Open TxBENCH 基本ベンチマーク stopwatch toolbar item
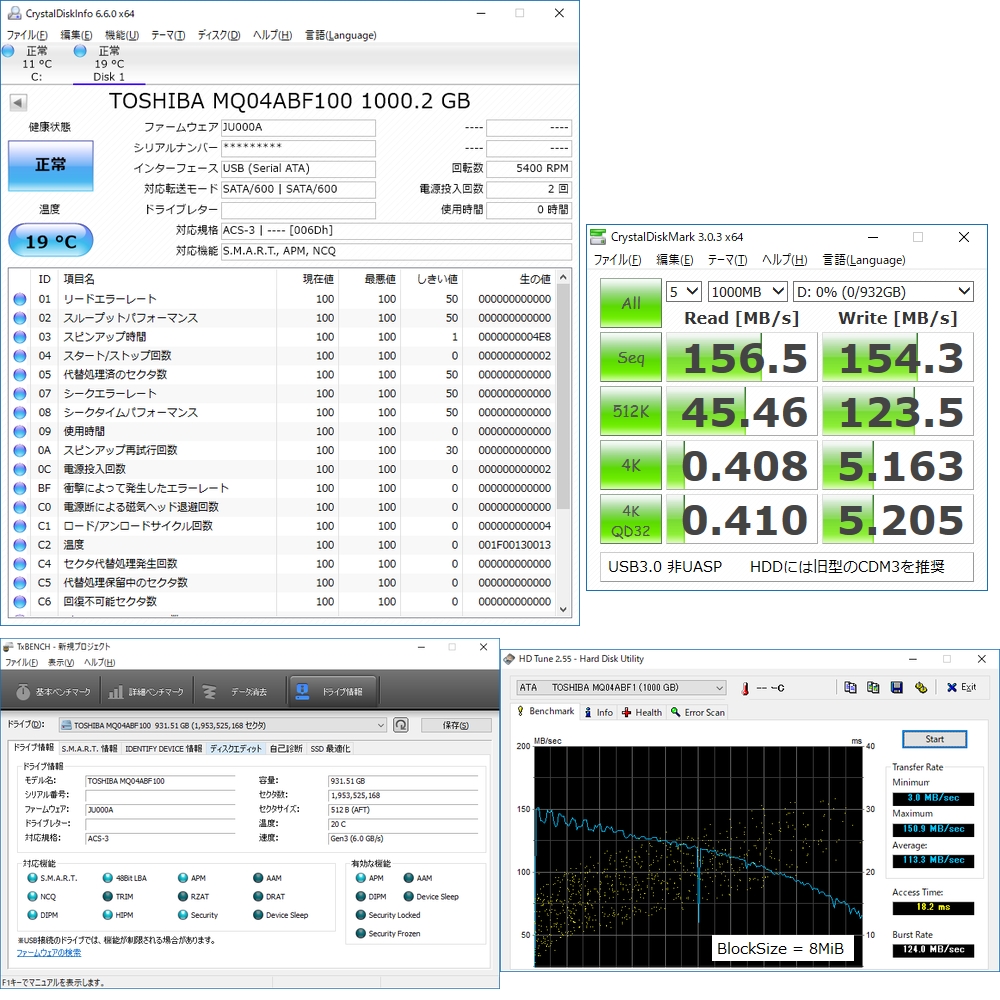Image resolution: width=1000 pixels, height=1000 pixels. (54, 691)
